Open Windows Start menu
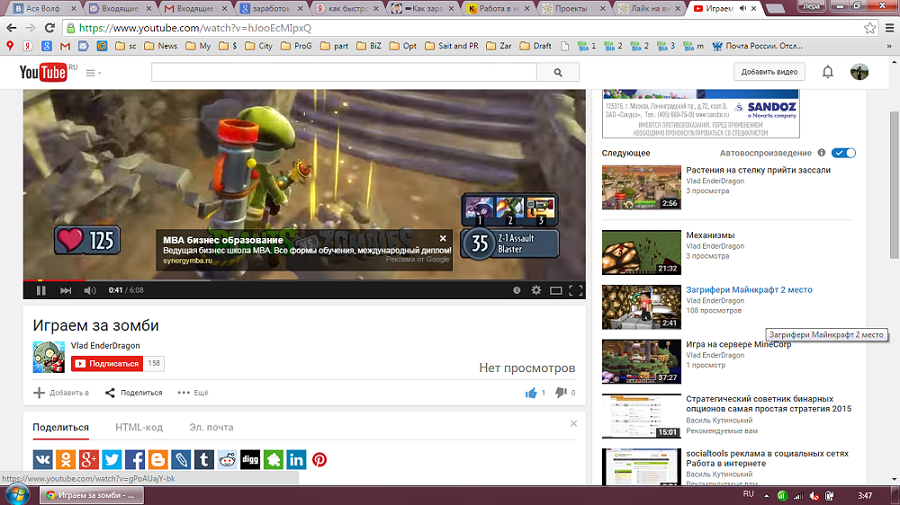900x505 pixels. click(x=17, y=495)
